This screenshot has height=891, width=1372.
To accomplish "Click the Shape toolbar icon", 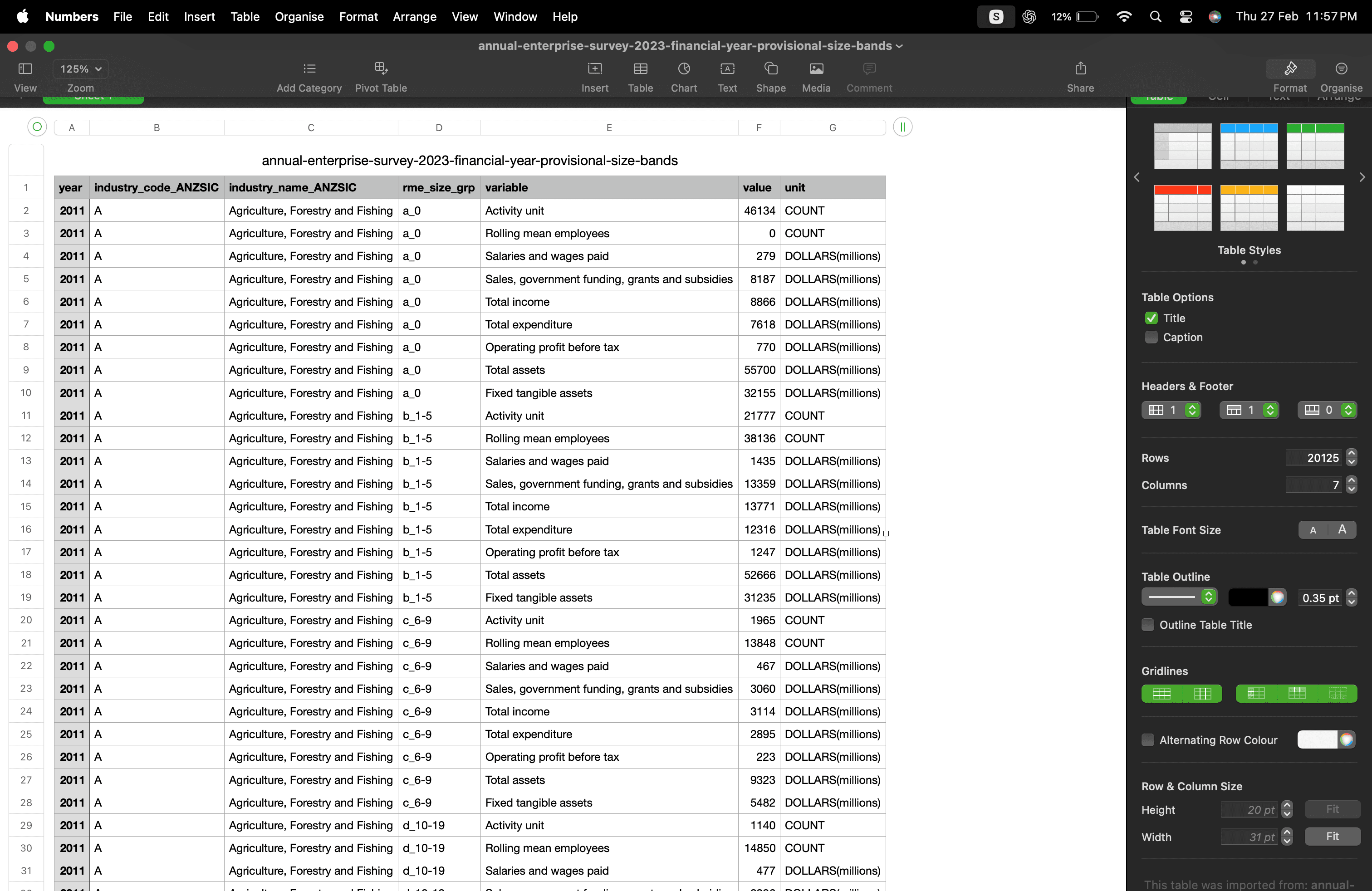I will point(770,69).
